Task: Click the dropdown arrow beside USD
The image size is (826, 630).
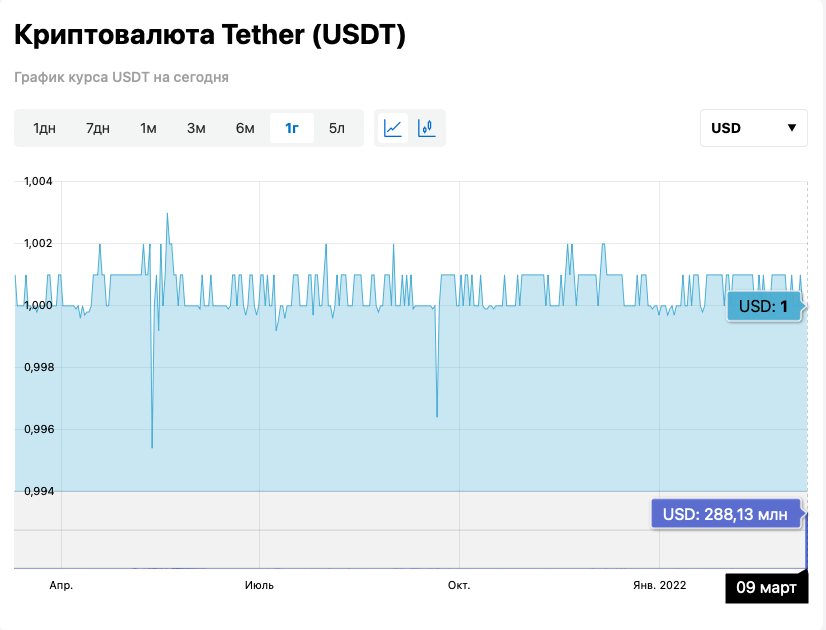Action: [791, 128]
